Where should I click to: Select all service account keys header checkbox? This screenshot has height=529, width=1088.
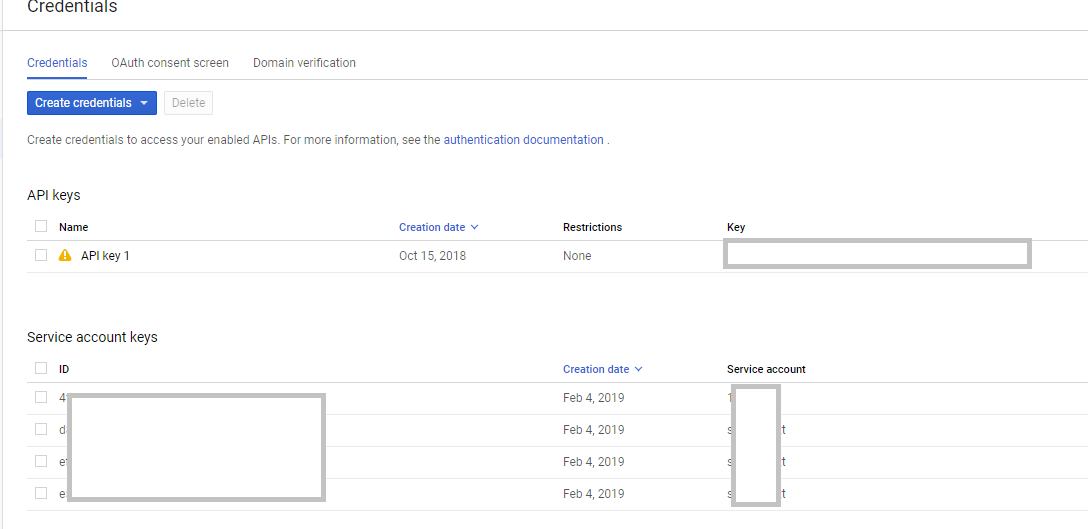[41, 368]
